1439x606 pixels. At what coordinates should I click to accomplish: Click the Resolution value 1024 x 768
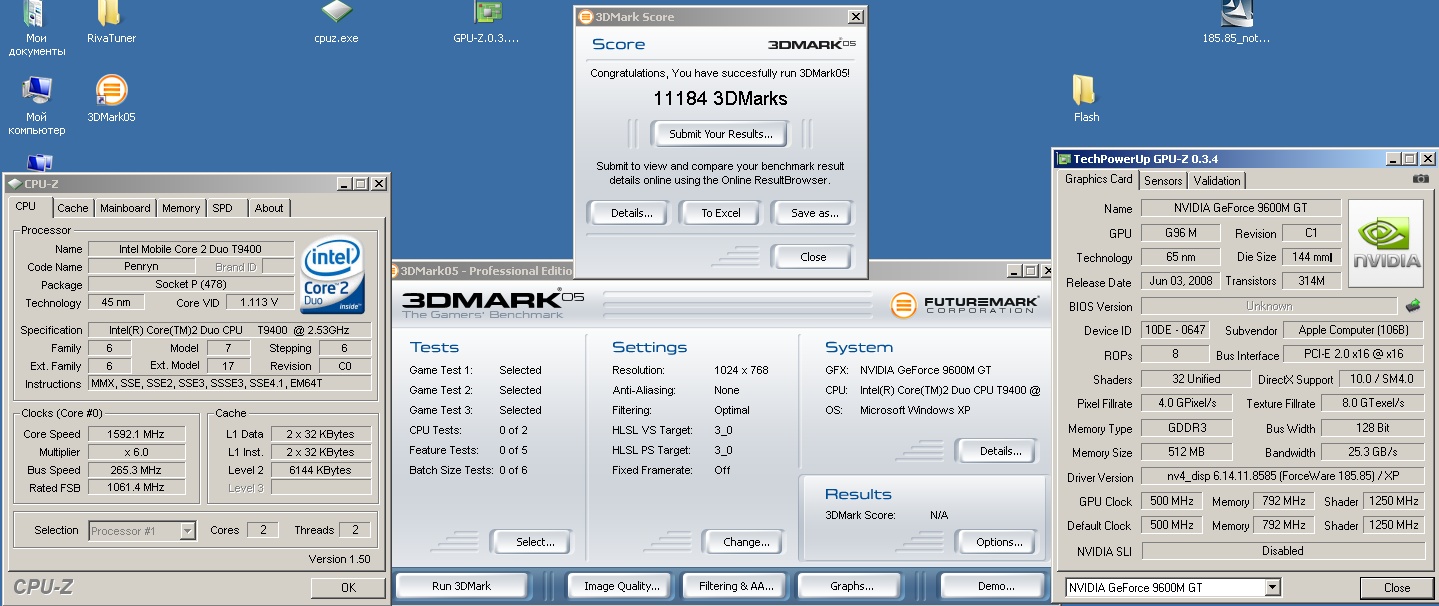tap(741, 370)
